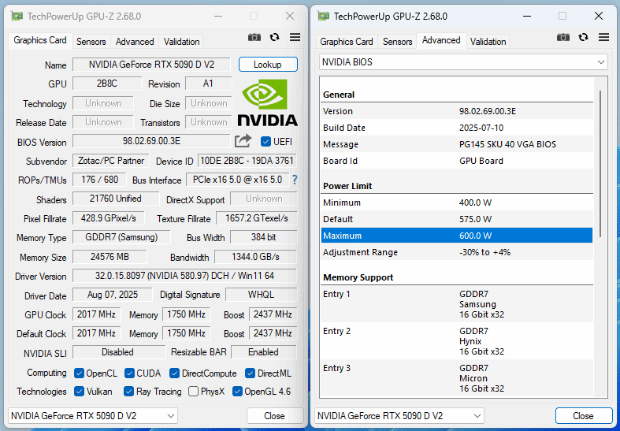Viewport: 620px width, 431px height.
Task: Click the Driver Version field
Action: pos(184,276)
